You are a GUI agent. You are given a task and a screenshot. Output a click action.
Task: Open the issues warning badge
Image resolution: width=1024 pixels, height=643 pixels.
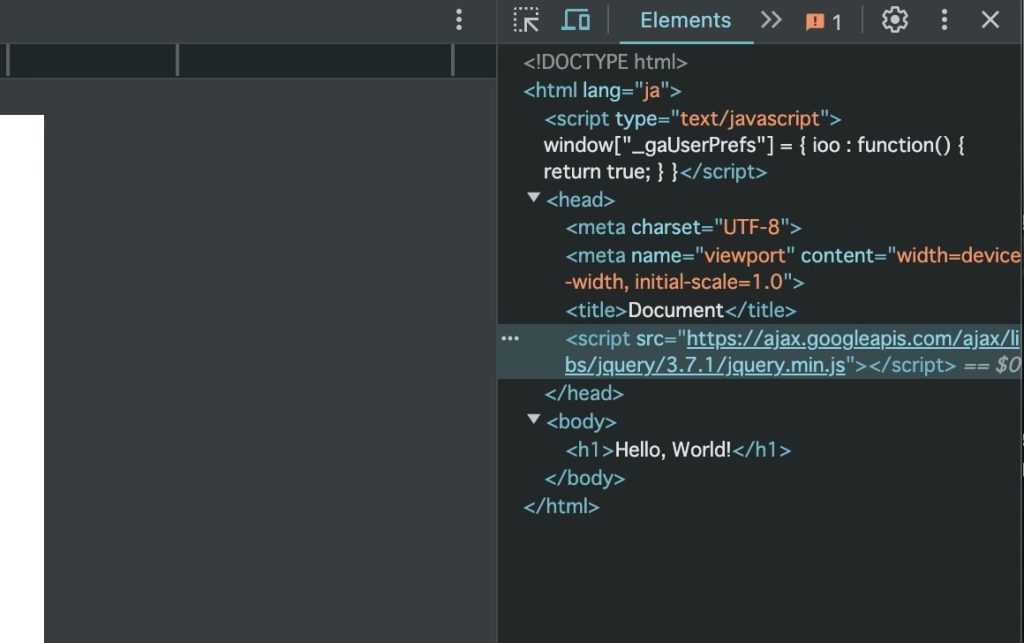(824, 22)
